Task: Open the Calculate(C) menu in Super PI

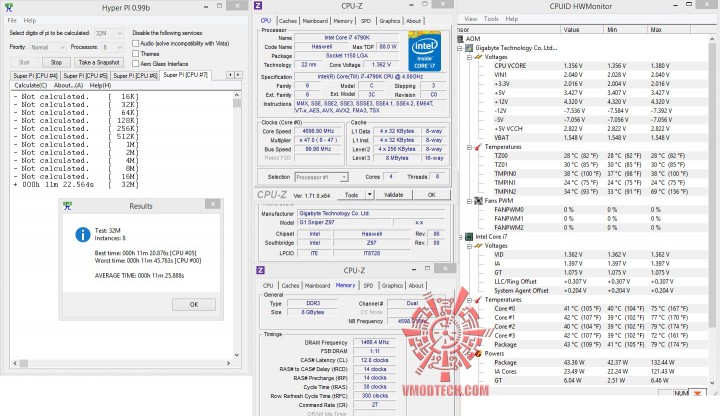Action: tap(31, 85)
